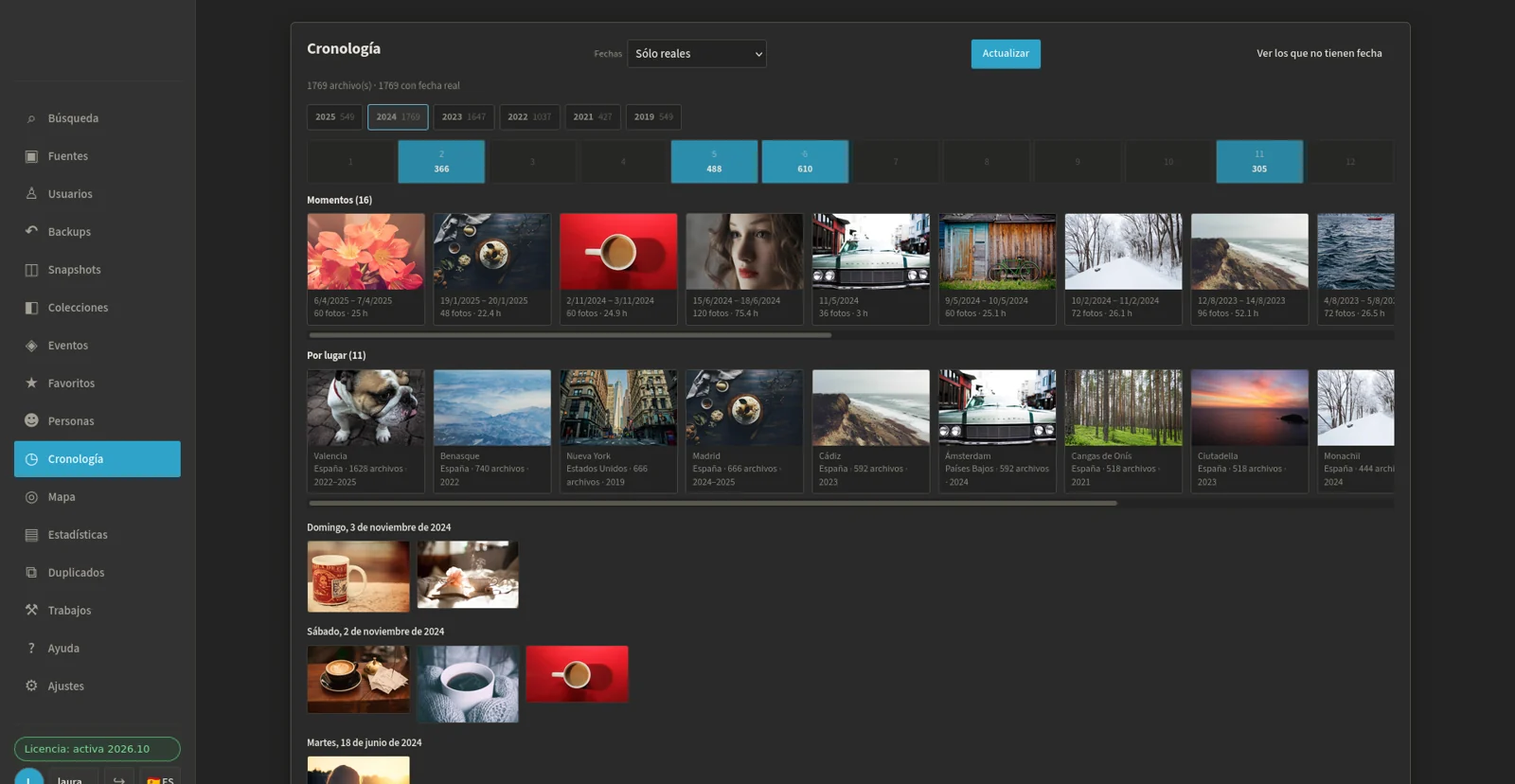
Task: Open the Valencia bulldog place card
Action: pos(365,431)
